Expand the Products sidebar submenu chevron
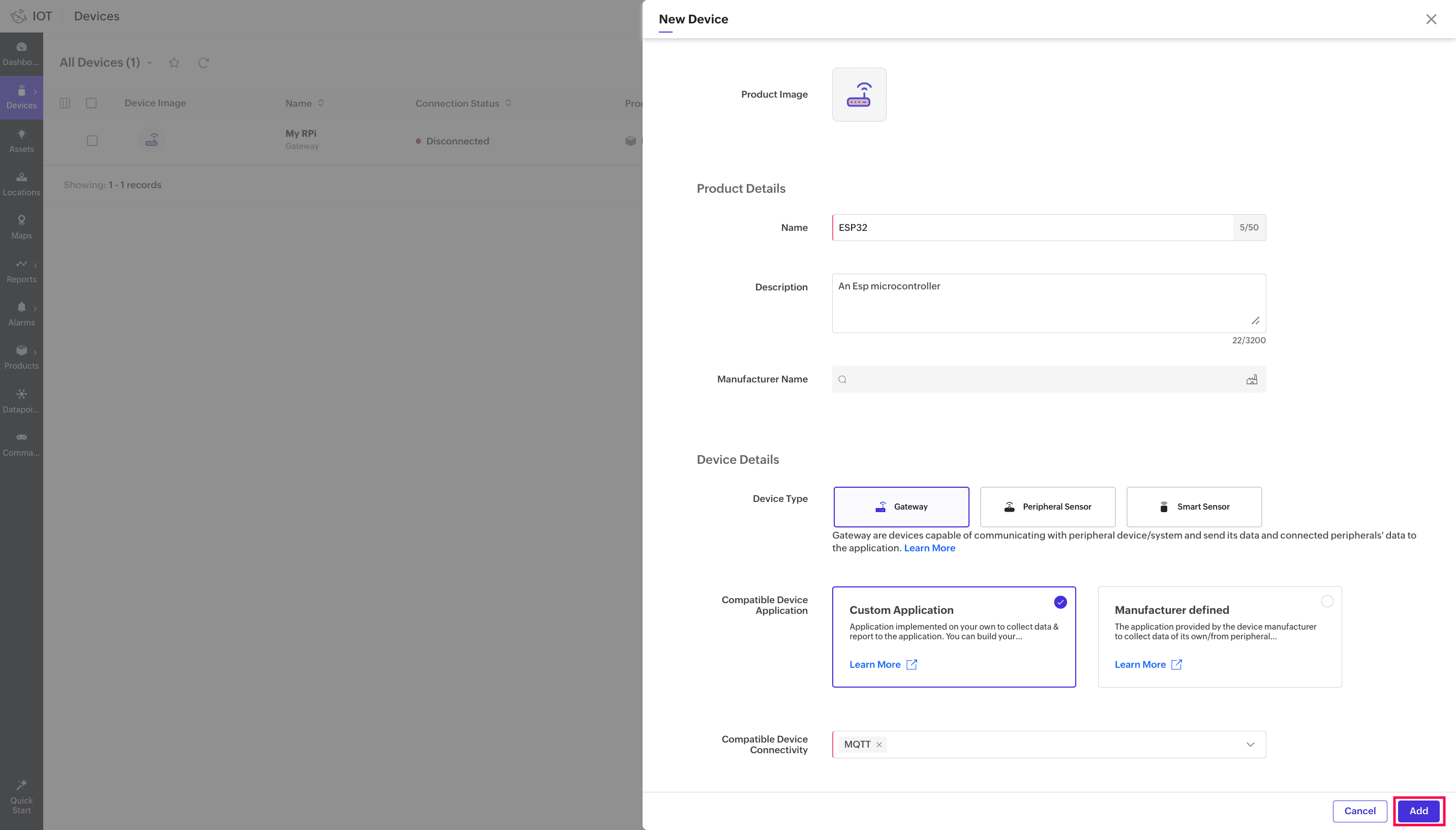The image size is (1456, 830). point(35,352)
